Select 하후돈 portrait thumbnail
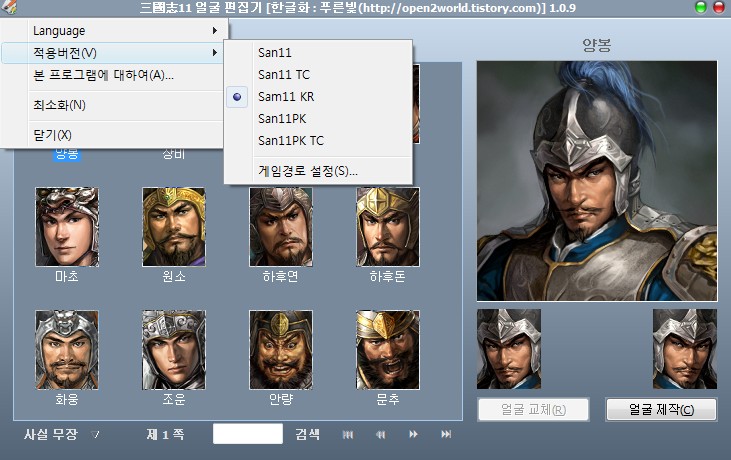This screenshot has width=731, height=460. click(x=388, y=227)
